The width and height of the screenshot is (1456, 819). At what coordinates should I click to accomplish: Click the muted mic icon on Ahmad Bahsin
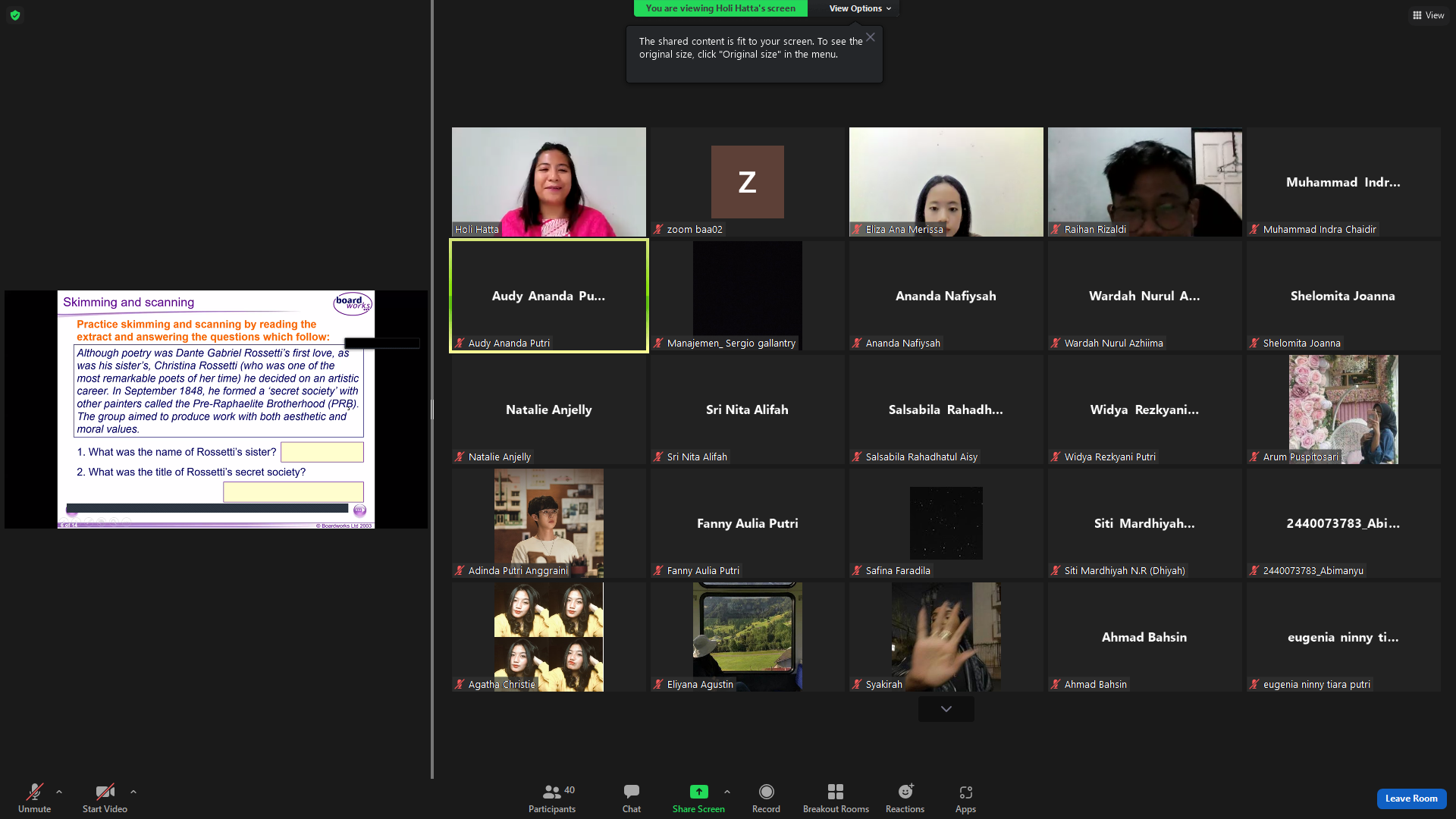coord(1056,684)
